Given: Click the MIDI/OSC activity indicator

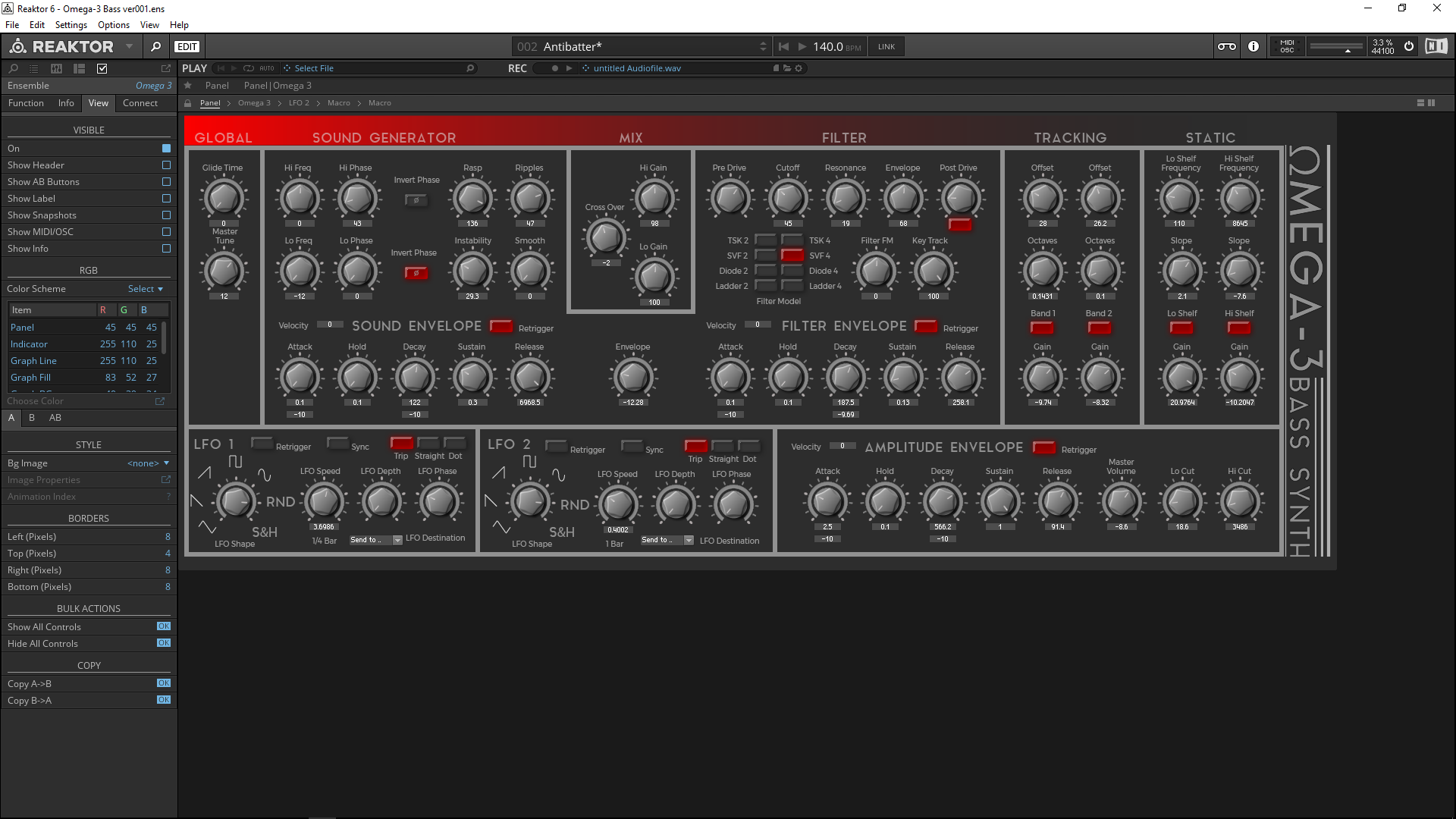Looking at the screenshot, I should (x=1287, y=46).
